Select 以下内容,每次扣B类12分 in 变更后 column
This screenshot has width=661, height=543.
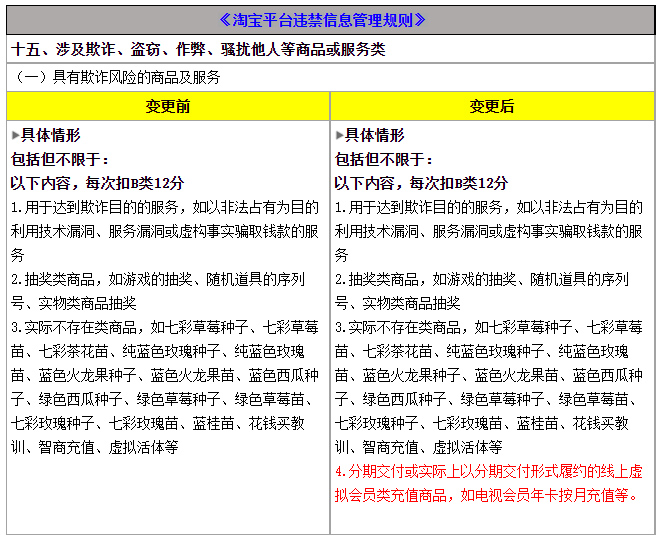pyautogui.click(x=421, y=183)
